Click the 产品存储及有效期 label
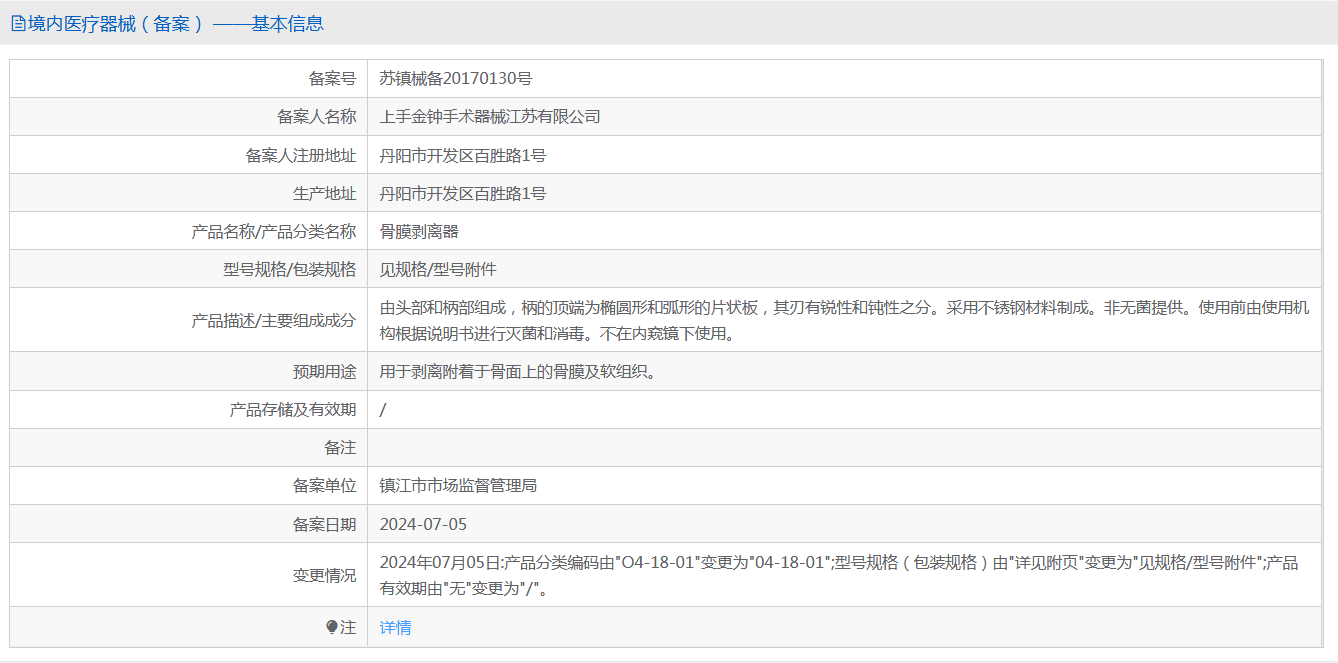Image resolution: width=1338 pixels, height=663 pixels. point(293,409)
